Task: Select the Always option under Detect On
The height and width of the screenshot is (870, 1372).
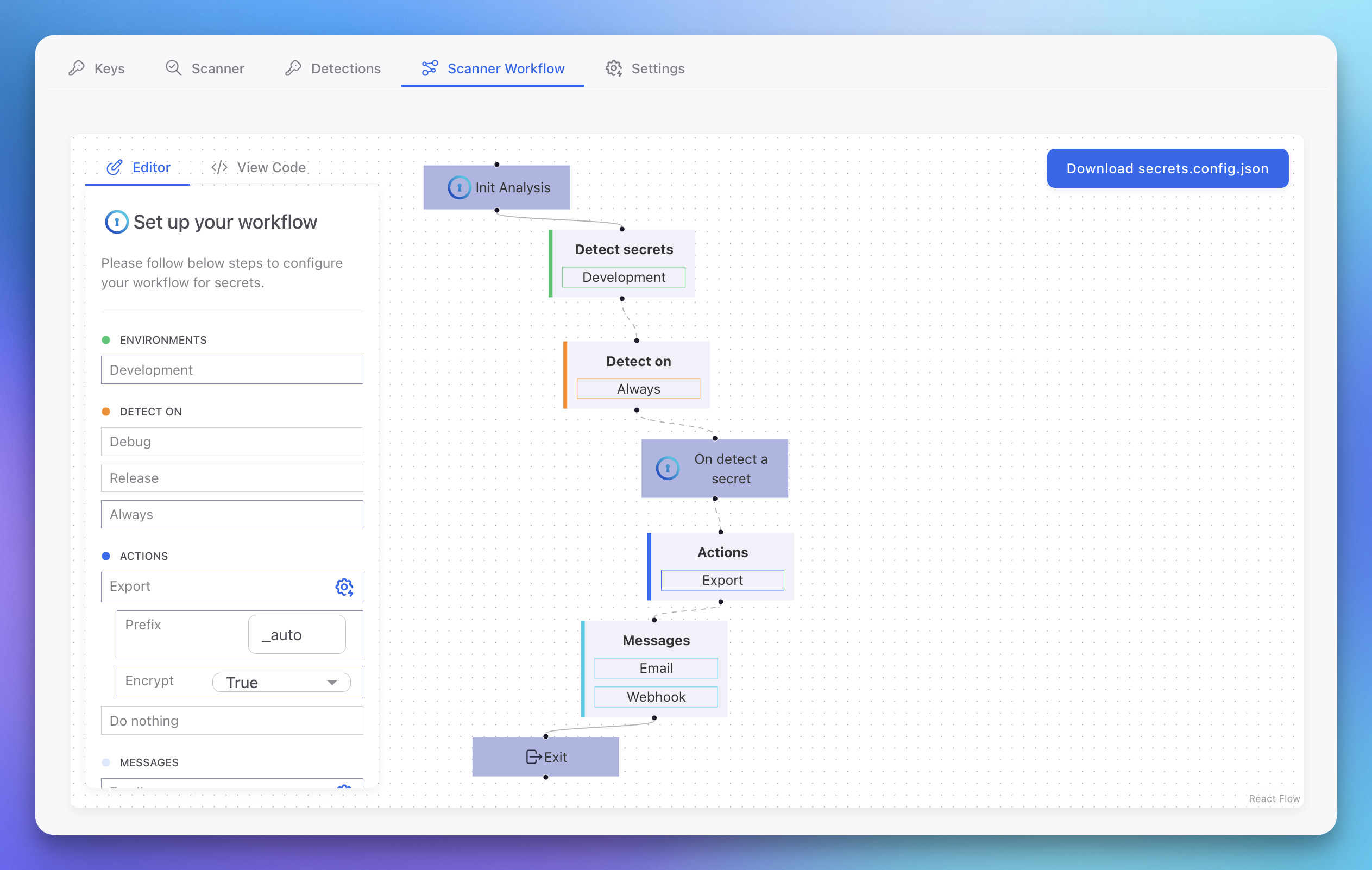Action: pyautogui.click(x=231, y=514)
